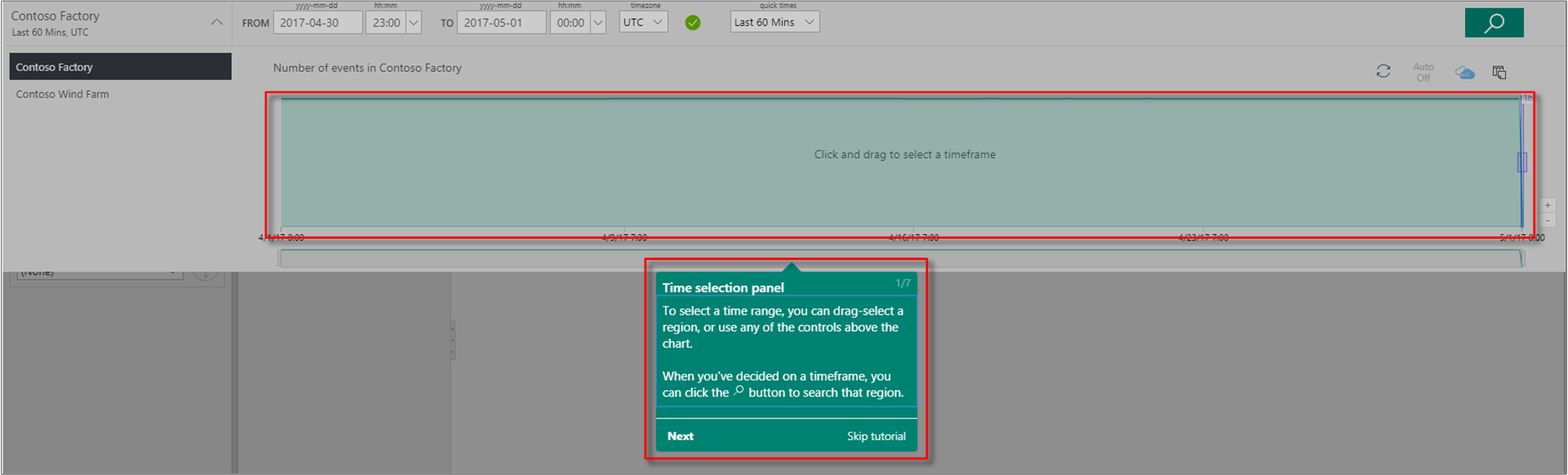Click Next in the tutorial popup
The image size is (1568, 475).
click(x=680, y=436)
